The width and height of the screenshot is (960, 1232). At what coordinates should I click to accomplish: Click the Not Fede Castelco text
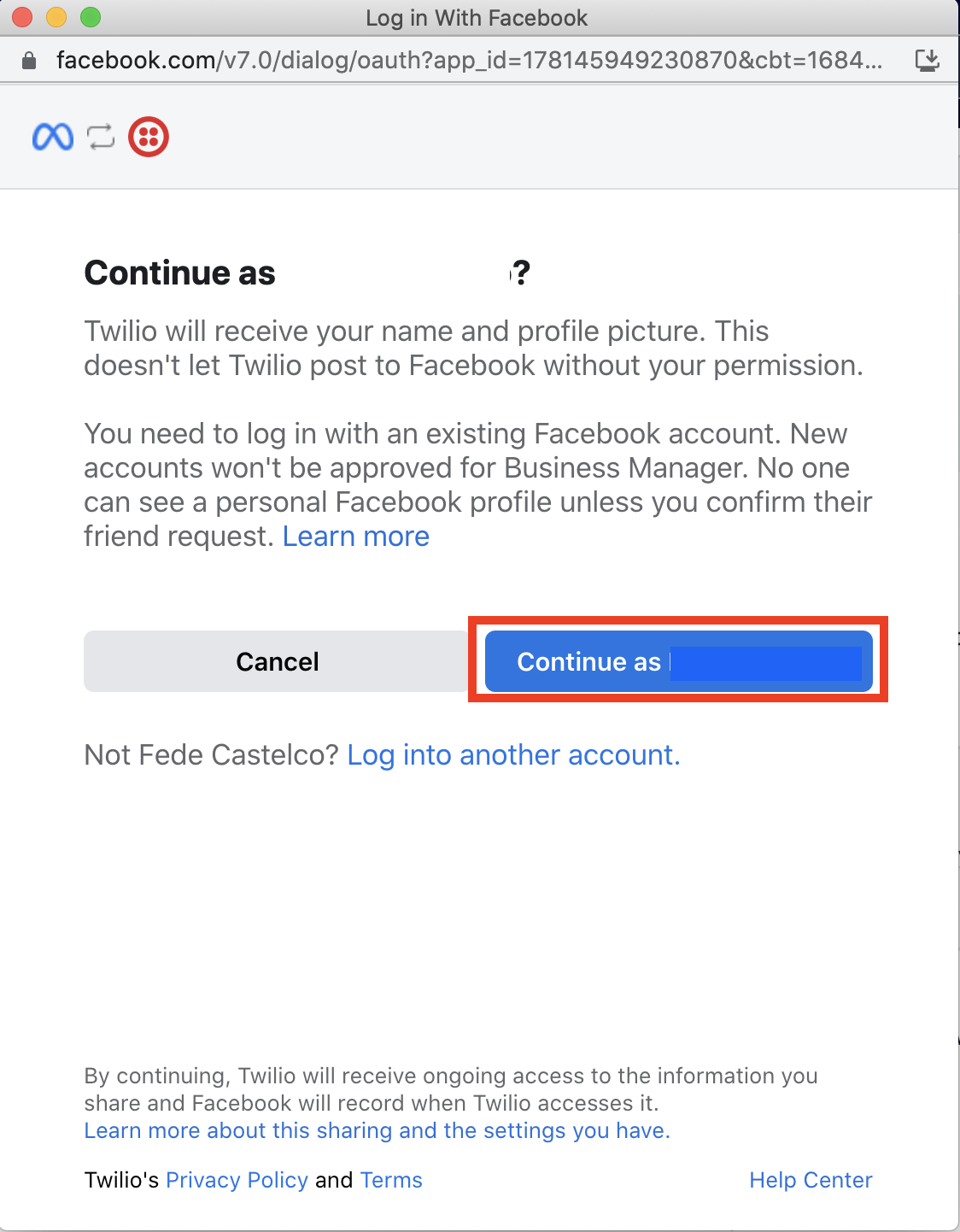pyautogui.click(x=212, y=755)
